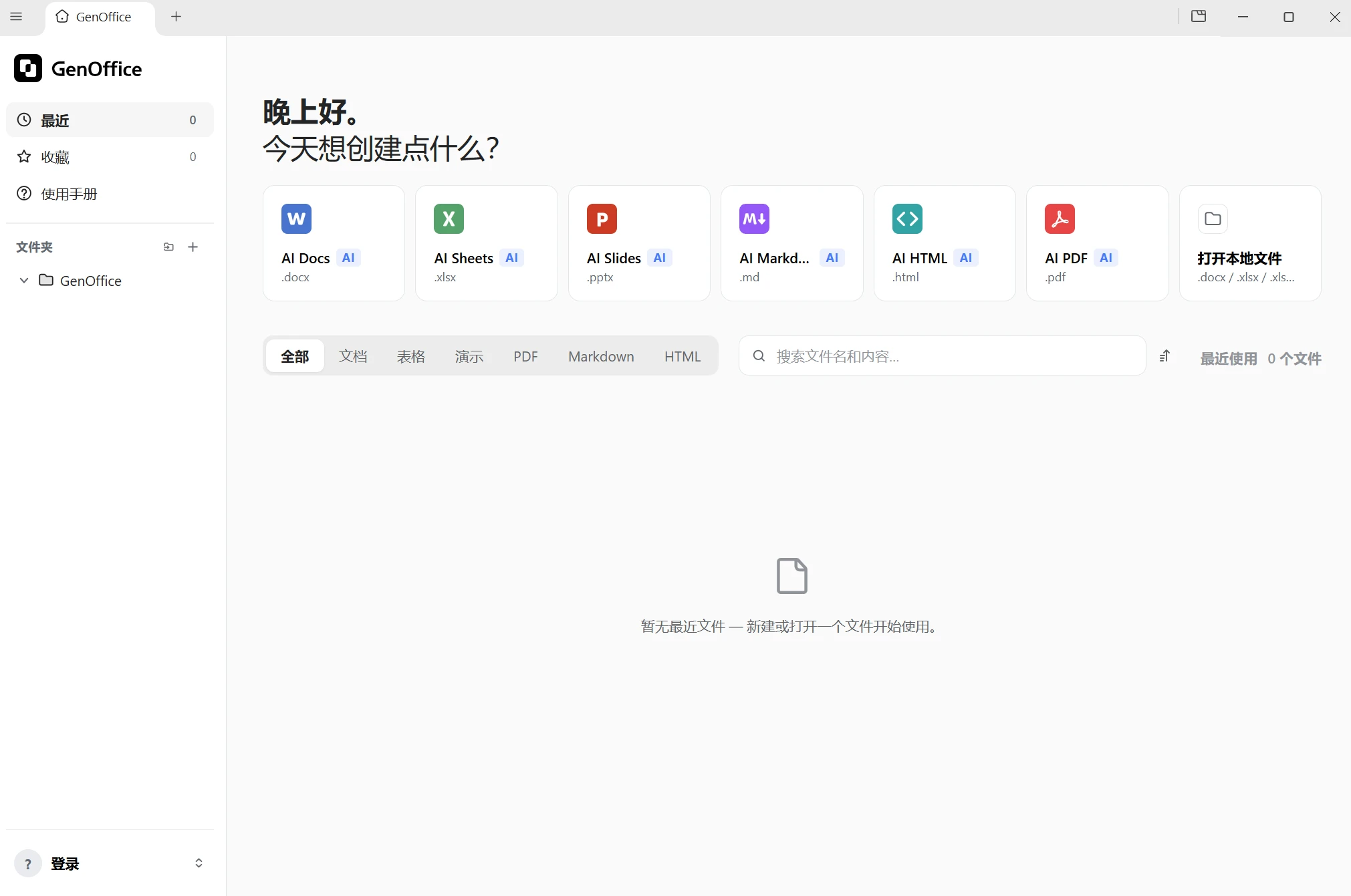Screen dimensions: 1351x896
Task: Click the empty file placeholder icon
Action: [792, 576]
